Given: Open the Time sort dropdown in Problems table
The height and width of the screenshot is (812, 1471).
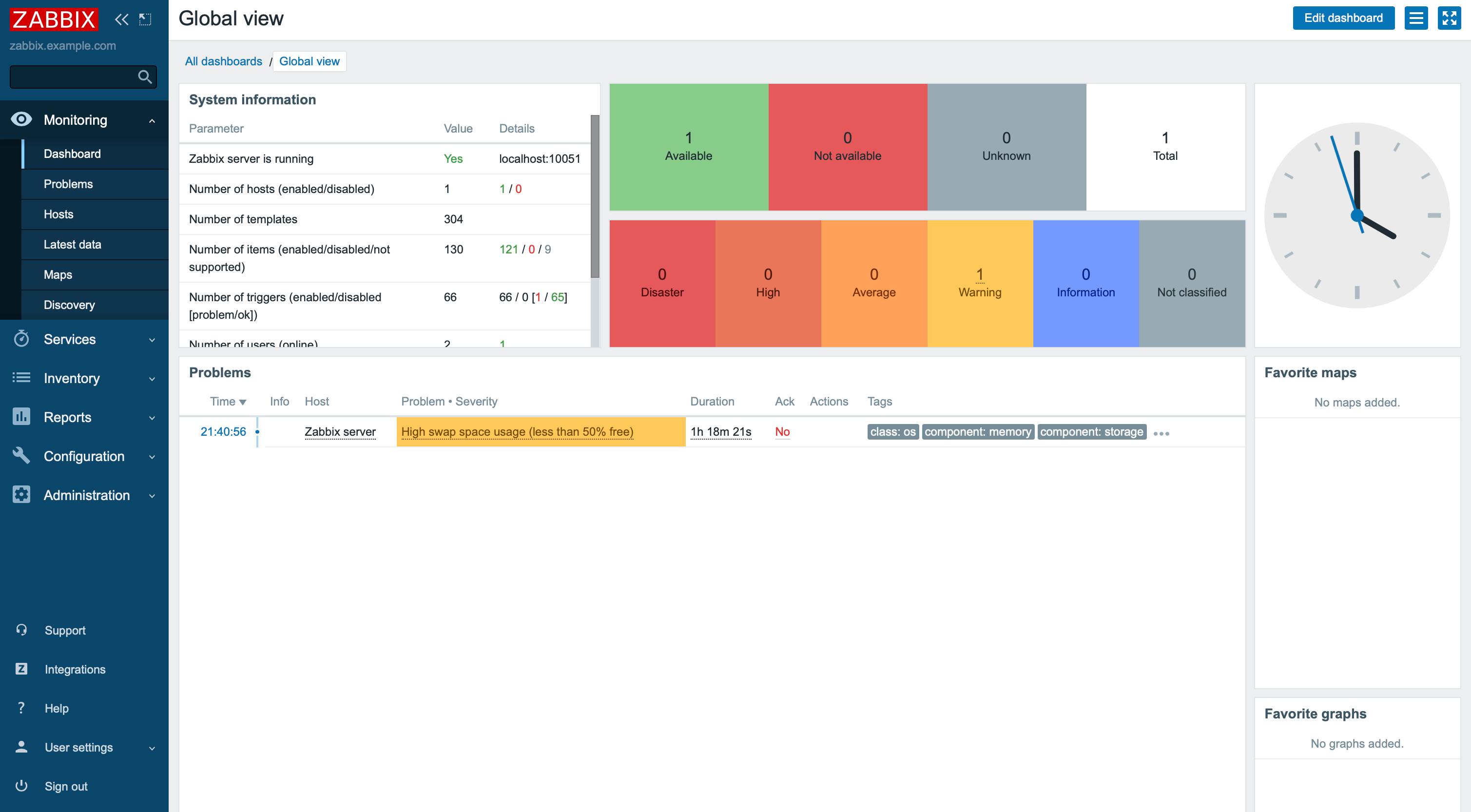Looking at the screenshot, I should (228, 402).
